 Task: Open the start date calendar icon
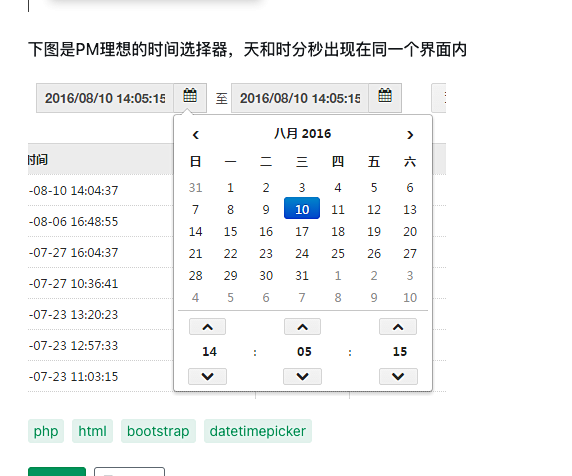[190, 97]
